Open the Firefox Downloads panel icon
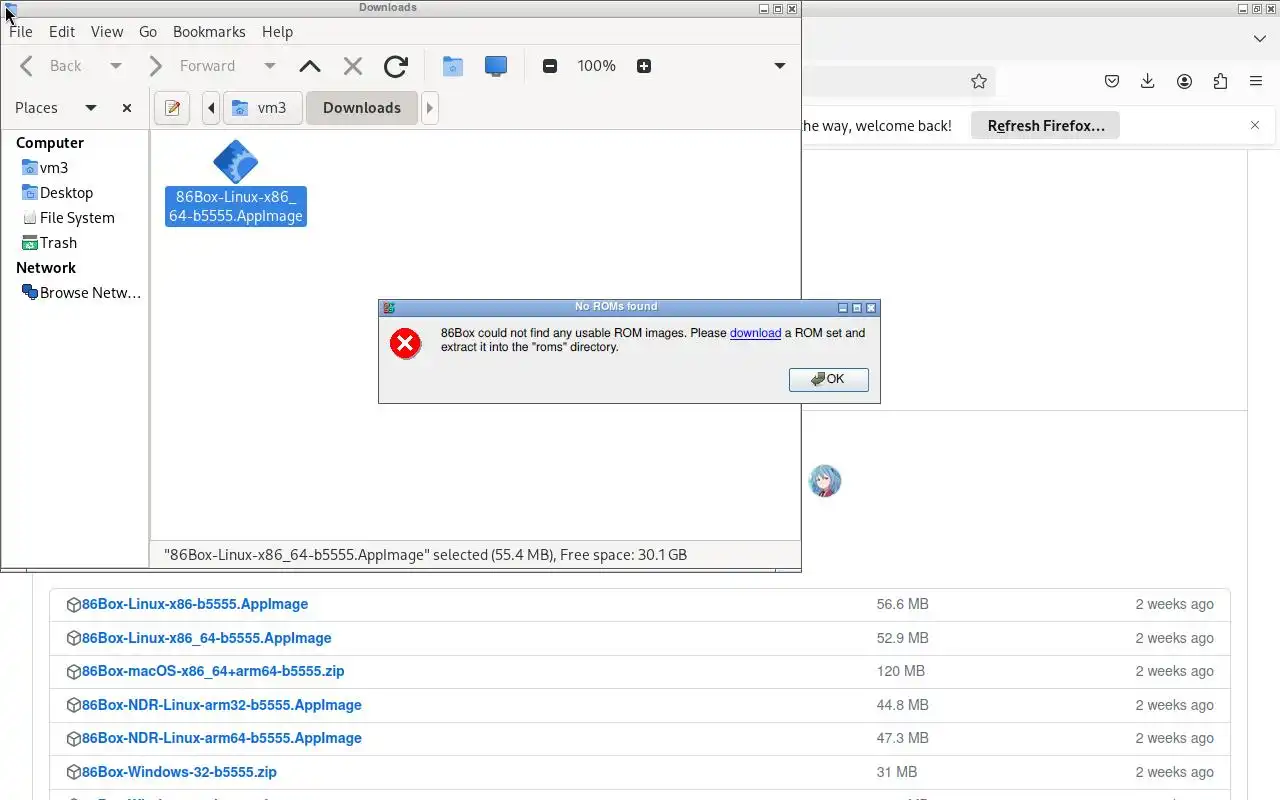The image size is (1280, 800). click(x=1148, y=81)
